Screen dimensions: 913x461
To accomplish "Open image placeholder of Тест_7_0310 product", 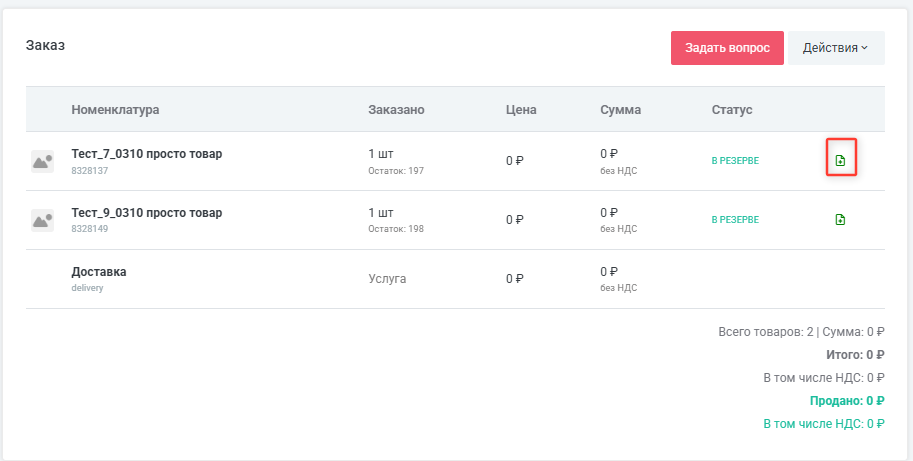I will click(42, 161).
